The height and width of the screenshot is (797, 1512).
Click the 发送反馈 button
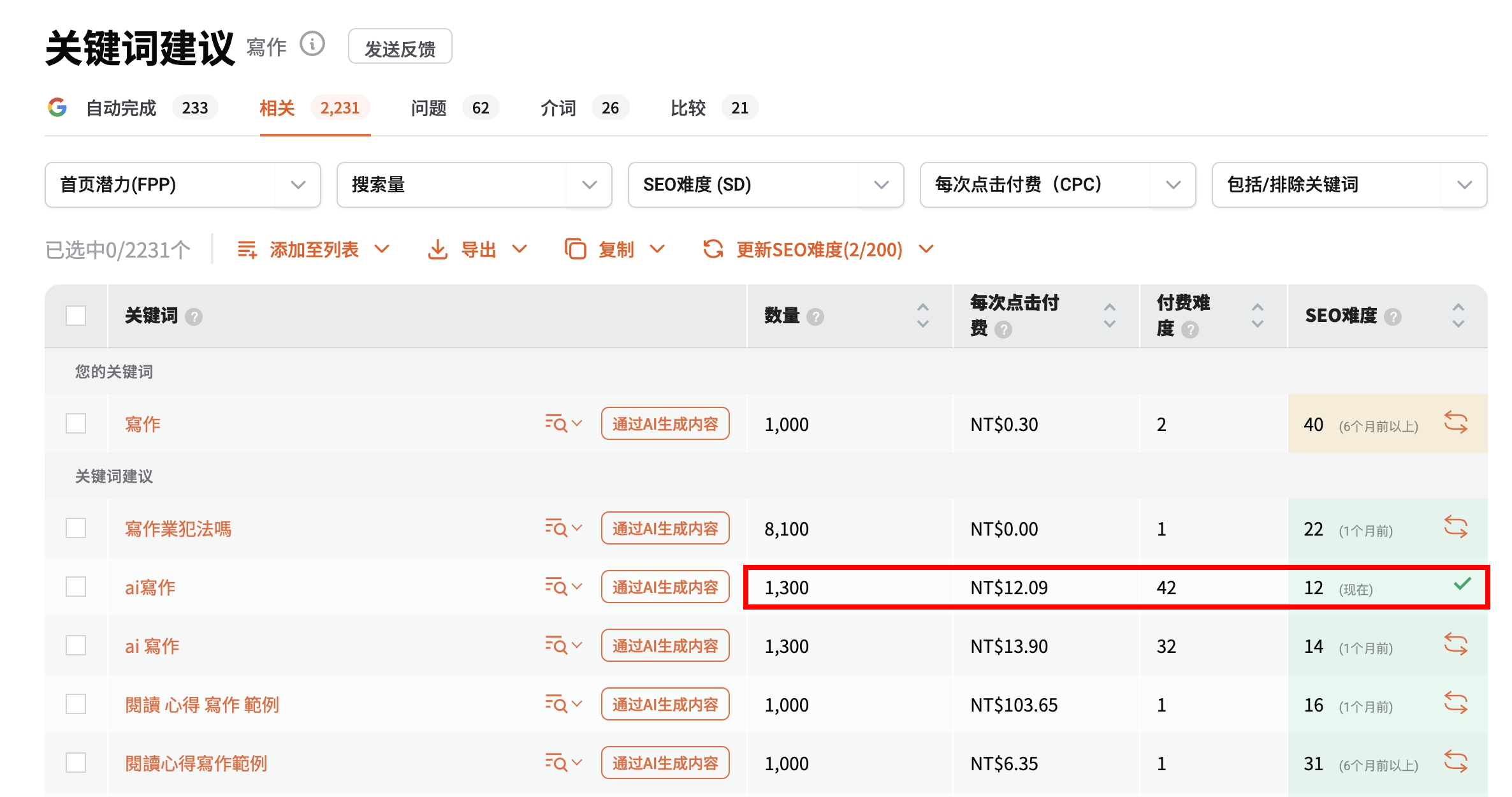click(x=400, y=47)
